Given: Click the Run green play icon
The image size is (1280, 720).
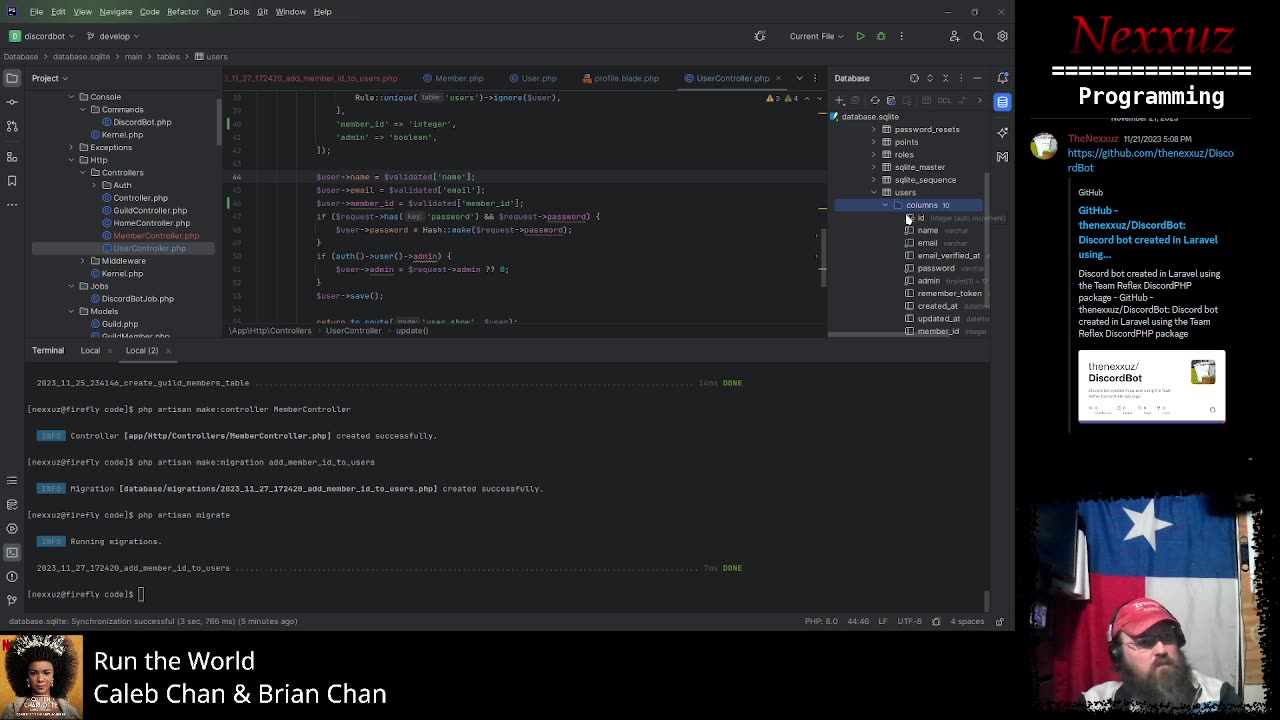Looking at the screenshot, I should (x=860, y=36).
